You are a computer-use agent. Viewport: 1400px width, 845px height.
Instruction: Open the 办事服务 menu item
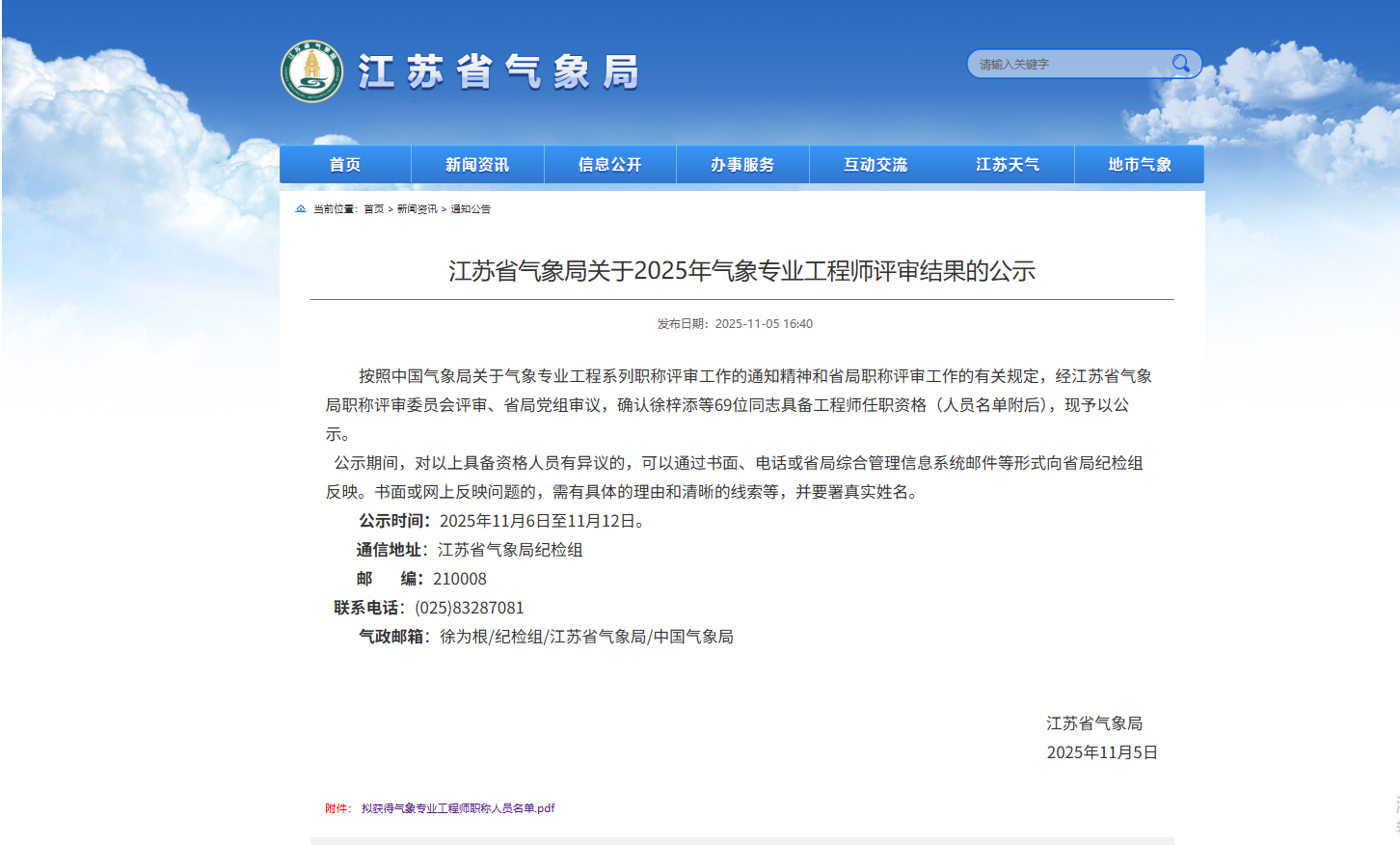pyautogui.click(x=742, y=165)
